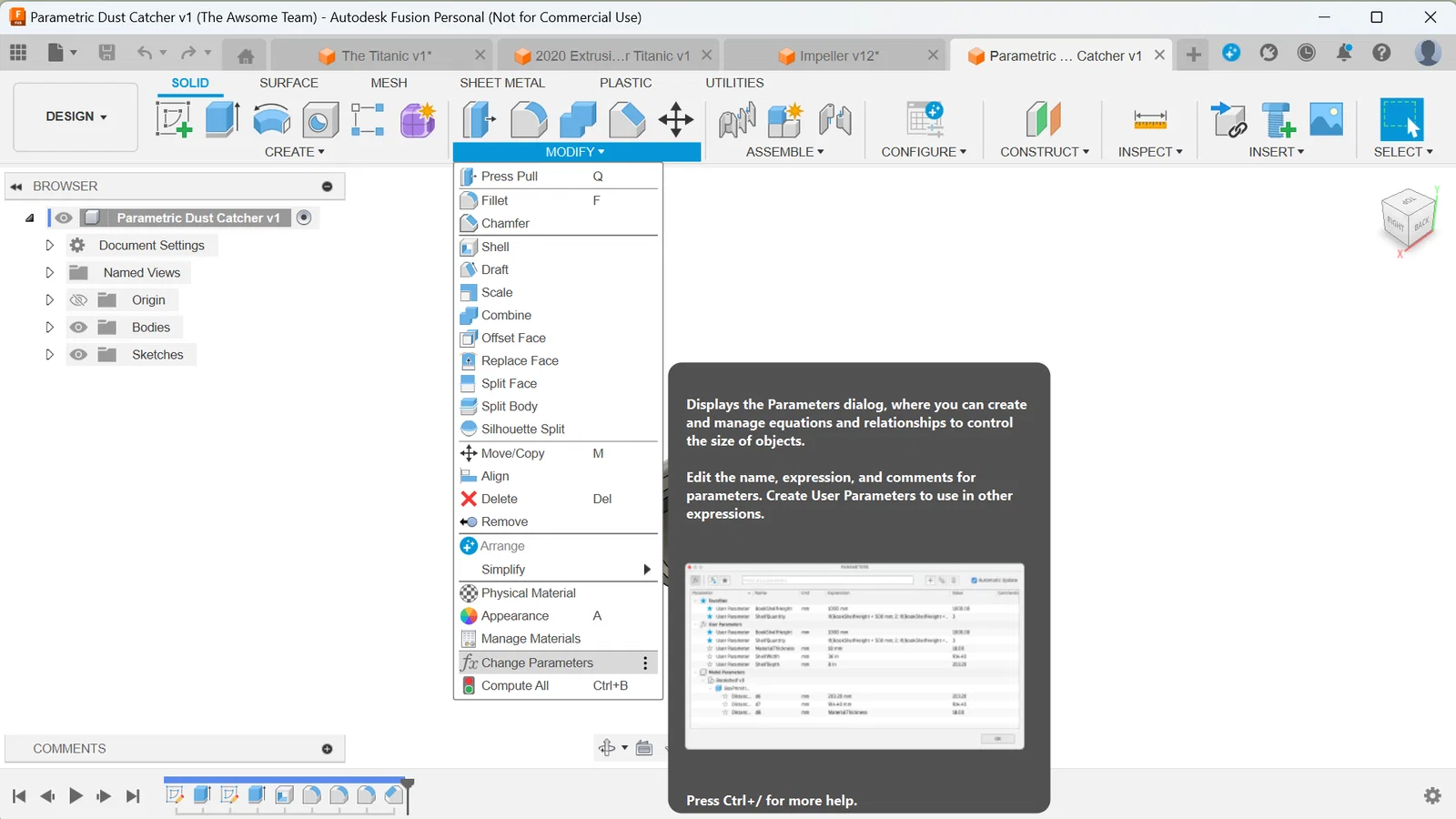Hide the Sketches folder
The height and width of the screenshot is (819, 1456).
[x=78, y=354]
